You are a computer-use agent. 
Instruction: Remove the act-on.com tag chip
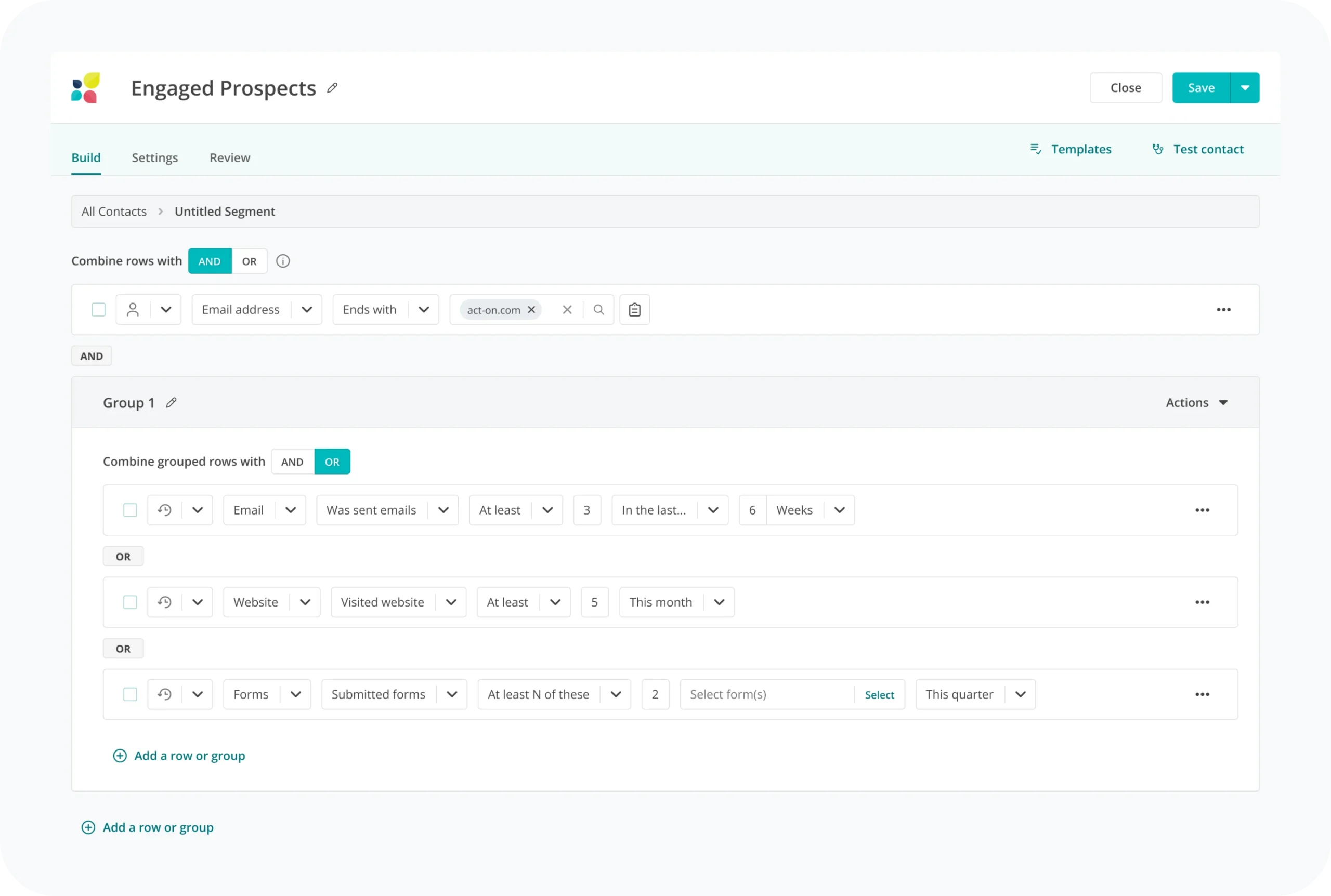click(x=531, y=310)
